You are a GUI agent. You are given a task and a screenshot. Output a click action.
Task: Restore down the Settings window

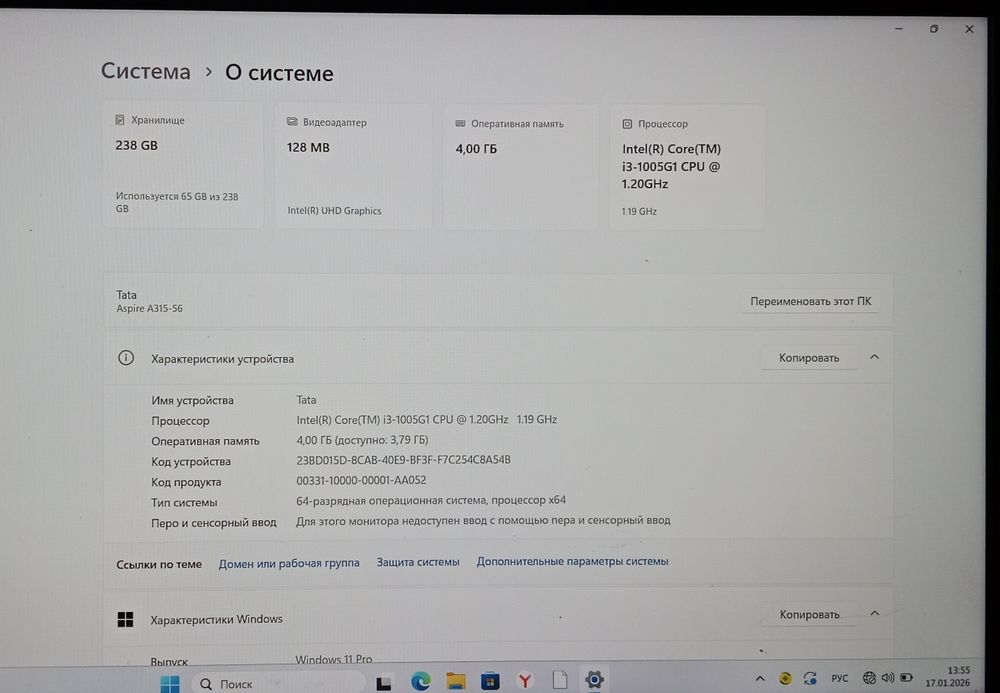[x=934, y=29]
